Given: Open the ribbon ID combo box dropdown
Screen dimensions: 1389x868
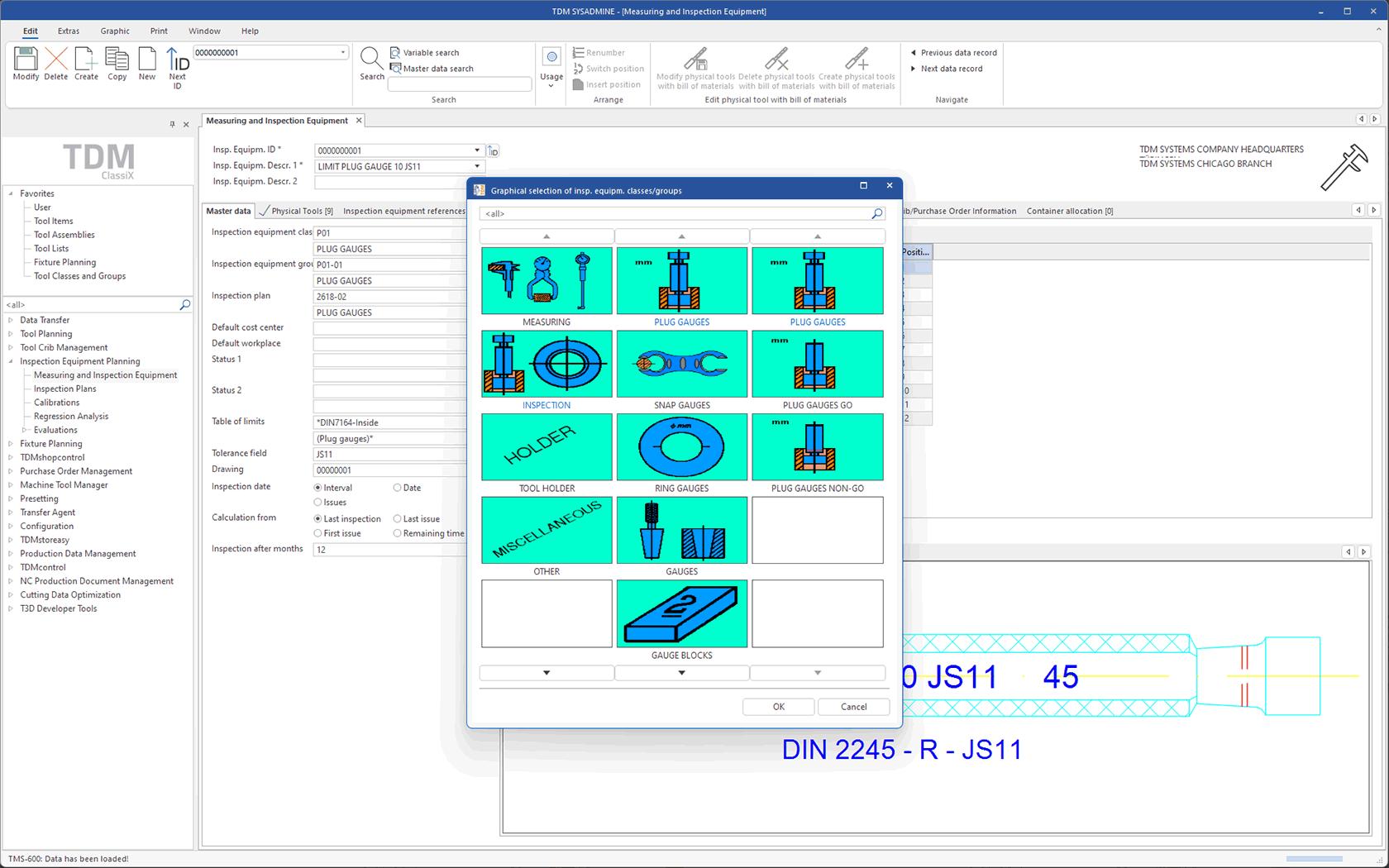Looking at the screenshot, I should click(x=343, y=52).
